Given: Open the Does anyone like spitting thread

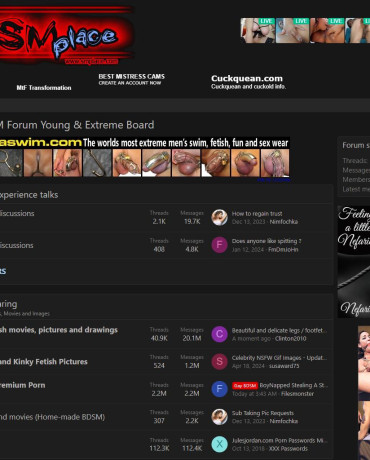Looking at the screenshot, I should pos(266,241).
